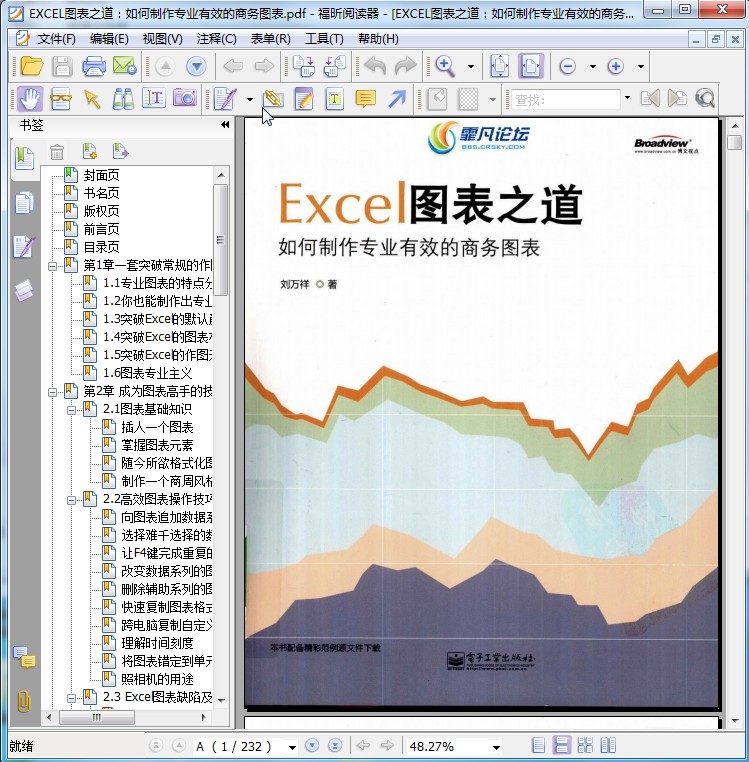The width and height of the screenshot is (749, 762).
Task: Open the find options dropdown arrow
Action: point(627,98)
